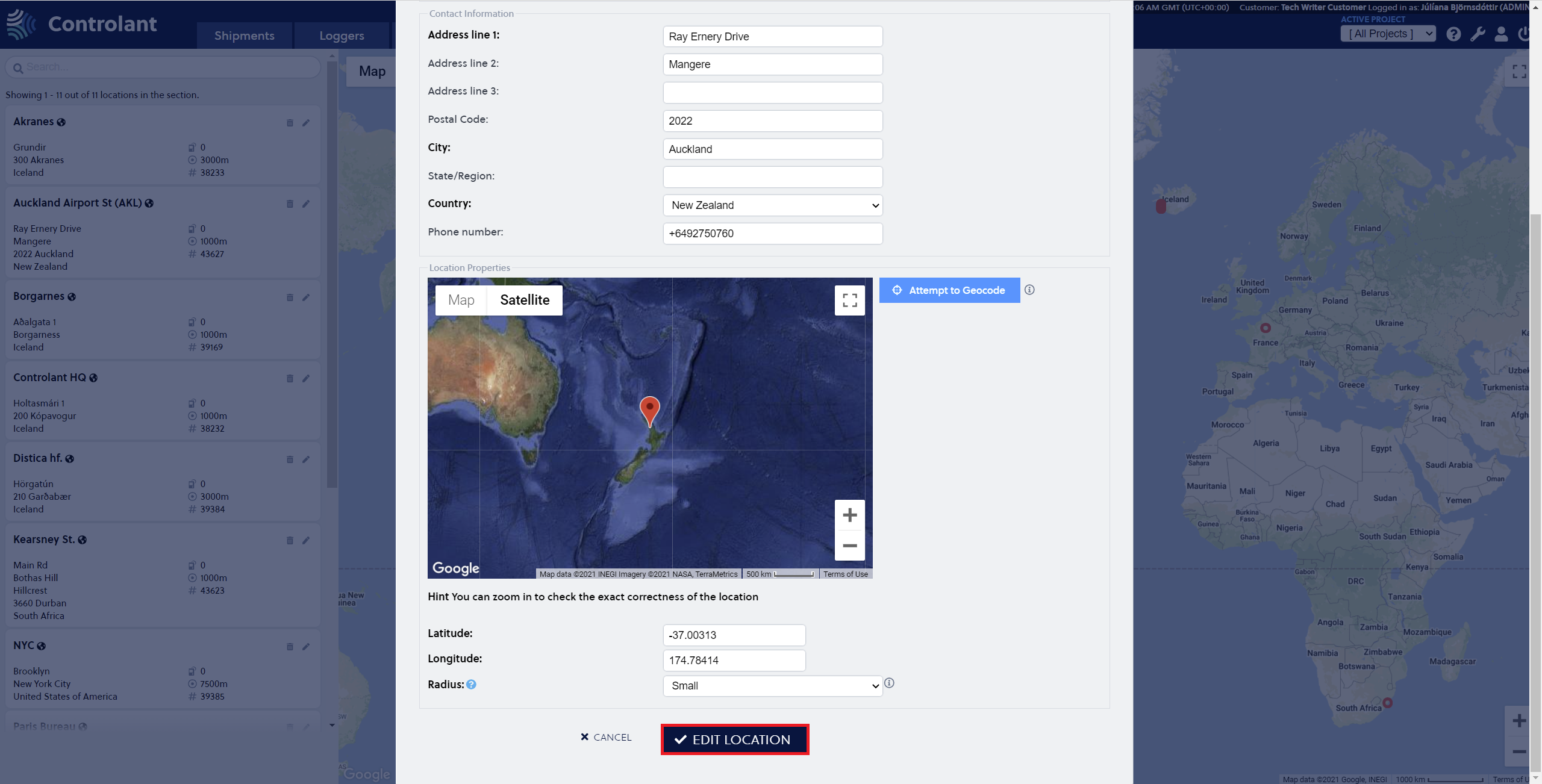Edit Auckland Airport St (AKL) location
Viewport: 1542px width, 784px height.
pyautogui.click(x=306, y=204)
